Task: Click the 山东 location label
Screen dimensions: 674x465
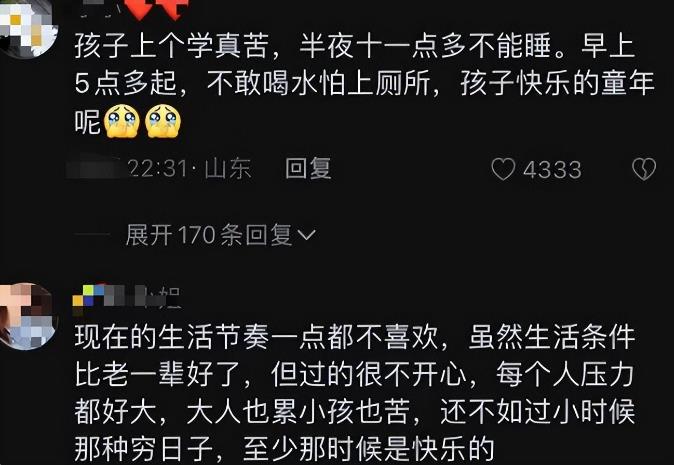Action: pos(228,168)
